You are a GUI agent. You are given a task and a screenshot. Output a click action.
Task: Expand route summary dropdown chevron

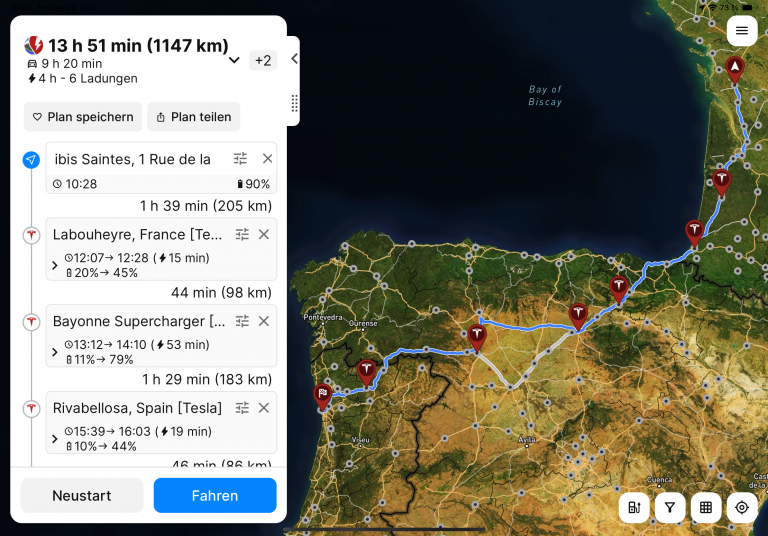[234, 60]
